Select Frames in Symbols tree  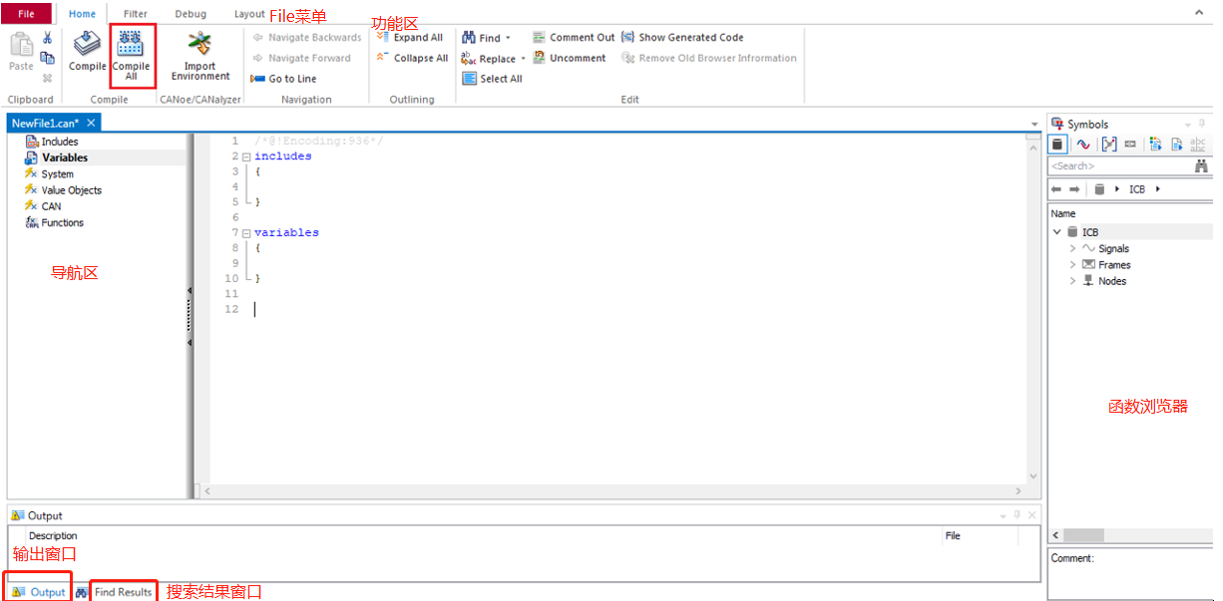[x=1114, y=265]
